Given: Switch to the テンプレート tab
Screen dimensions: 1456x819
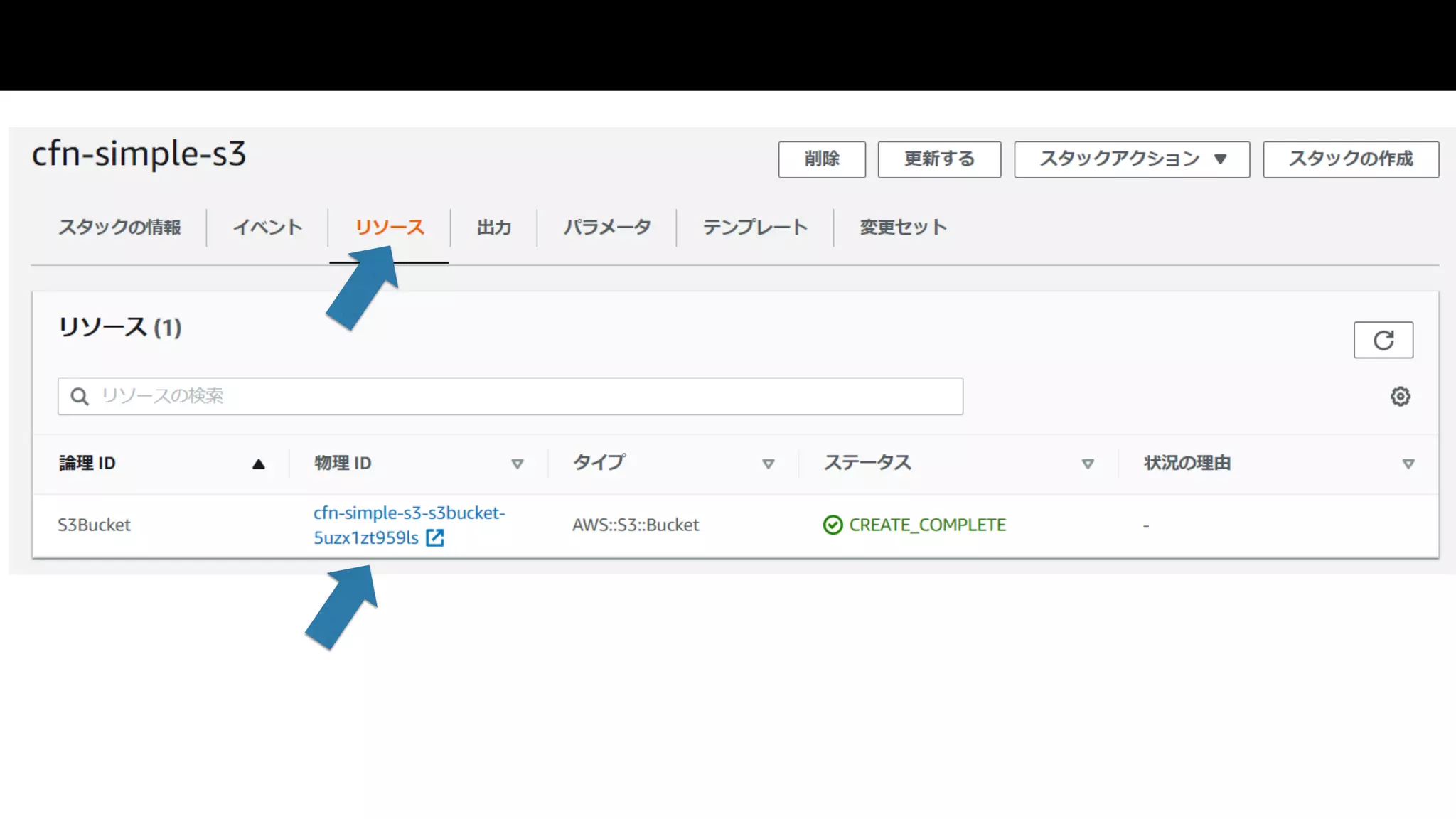Looking at the screenshot, I should click(754, 227).
